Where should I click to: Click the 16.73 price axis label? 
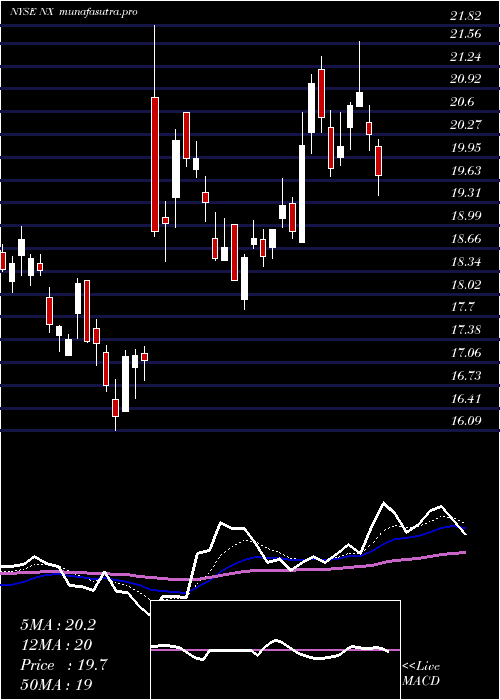pyautogui.click(x=466, y=375)
